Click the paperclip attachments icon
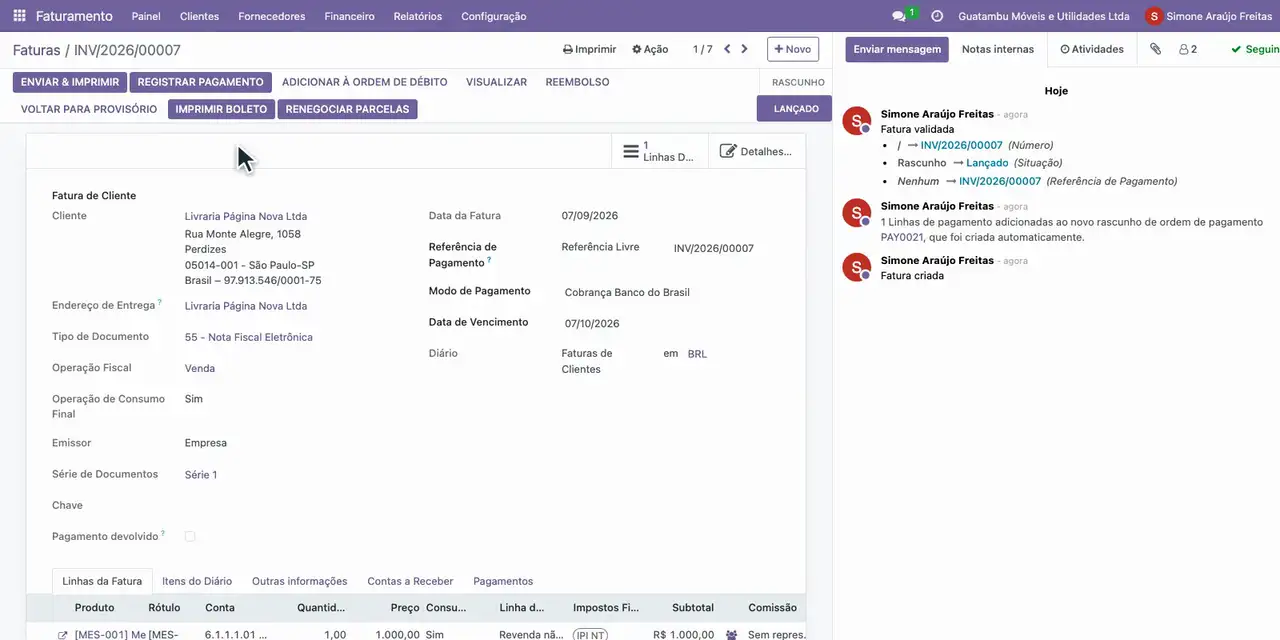Image resolution: width=1280 pixels, height=640 pixels. coord(1155,49)
